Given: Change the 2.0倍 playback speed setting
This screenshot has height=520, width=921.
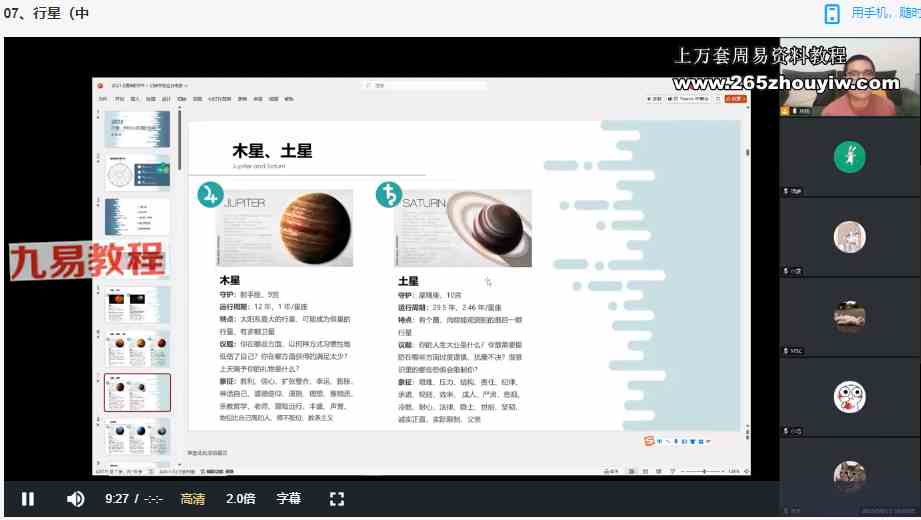Looking at the screenshot, I should [241, 498].
